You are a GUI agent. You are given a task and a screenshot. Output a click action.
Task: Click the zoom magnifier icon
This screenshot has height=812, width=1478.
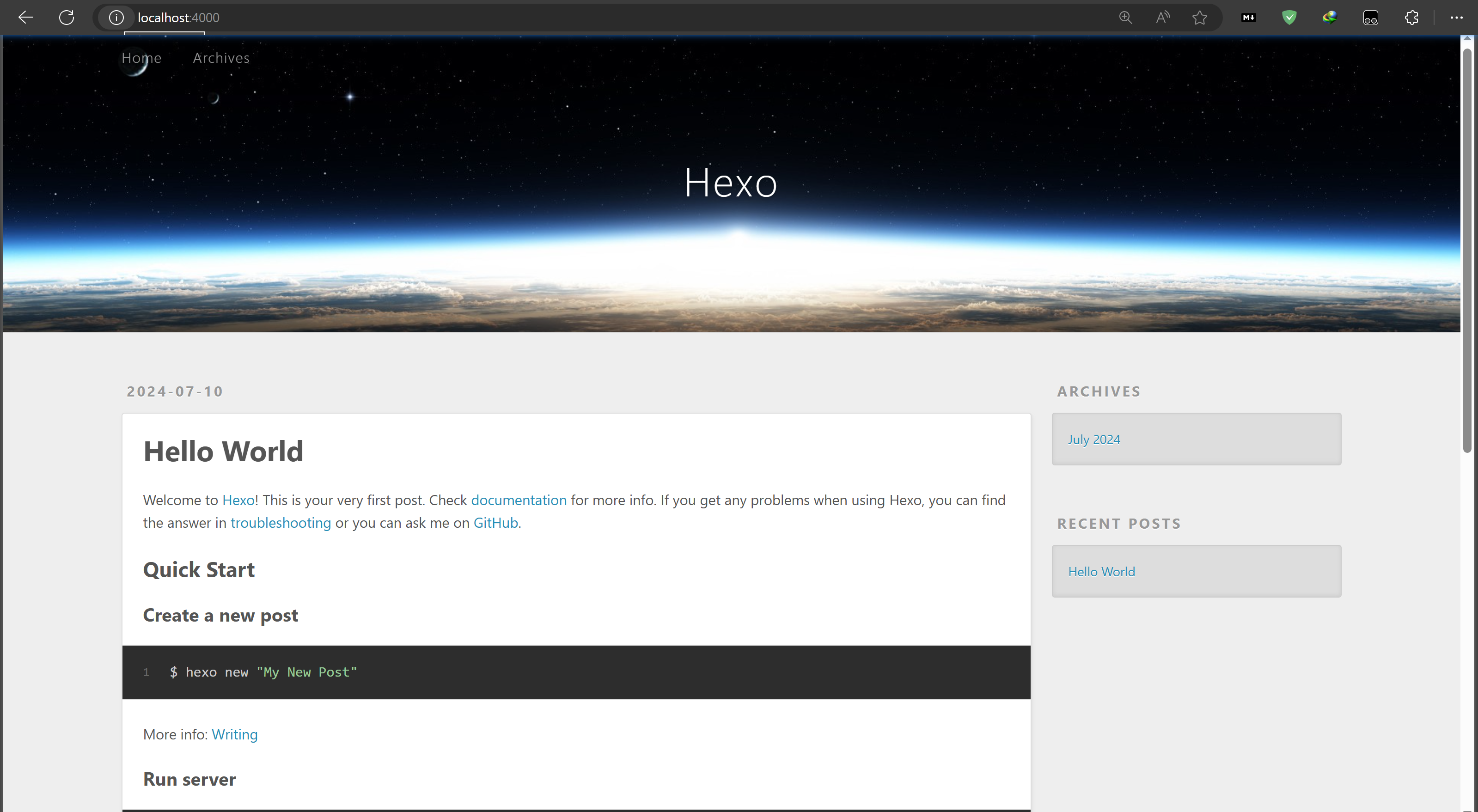[1126, 18]
